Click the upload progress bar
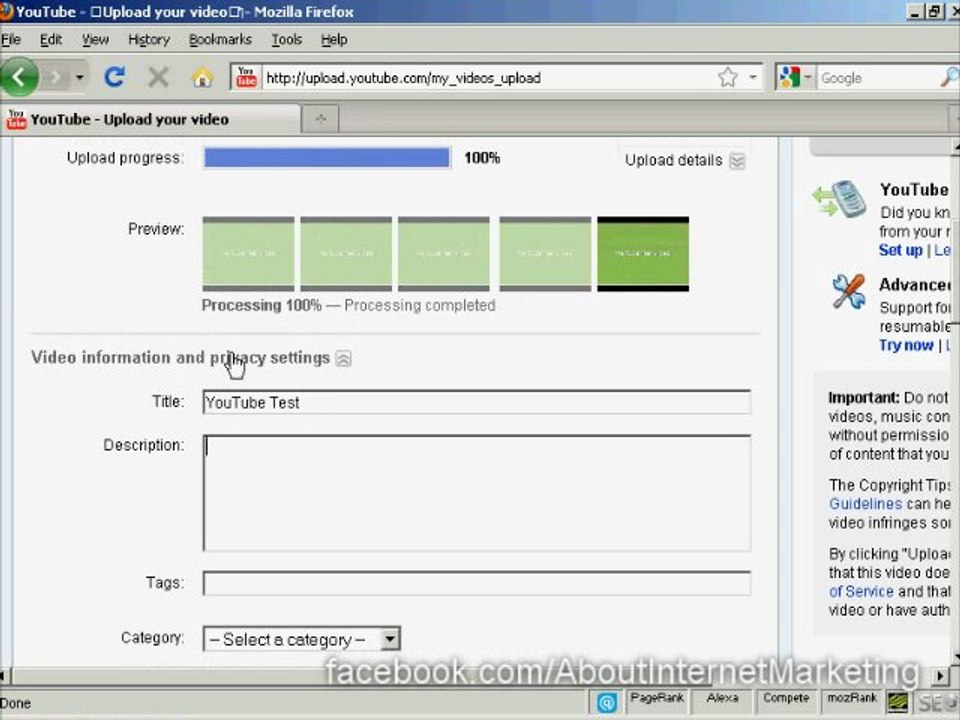The height and width of the screenshot is (720, 960). 327,157
